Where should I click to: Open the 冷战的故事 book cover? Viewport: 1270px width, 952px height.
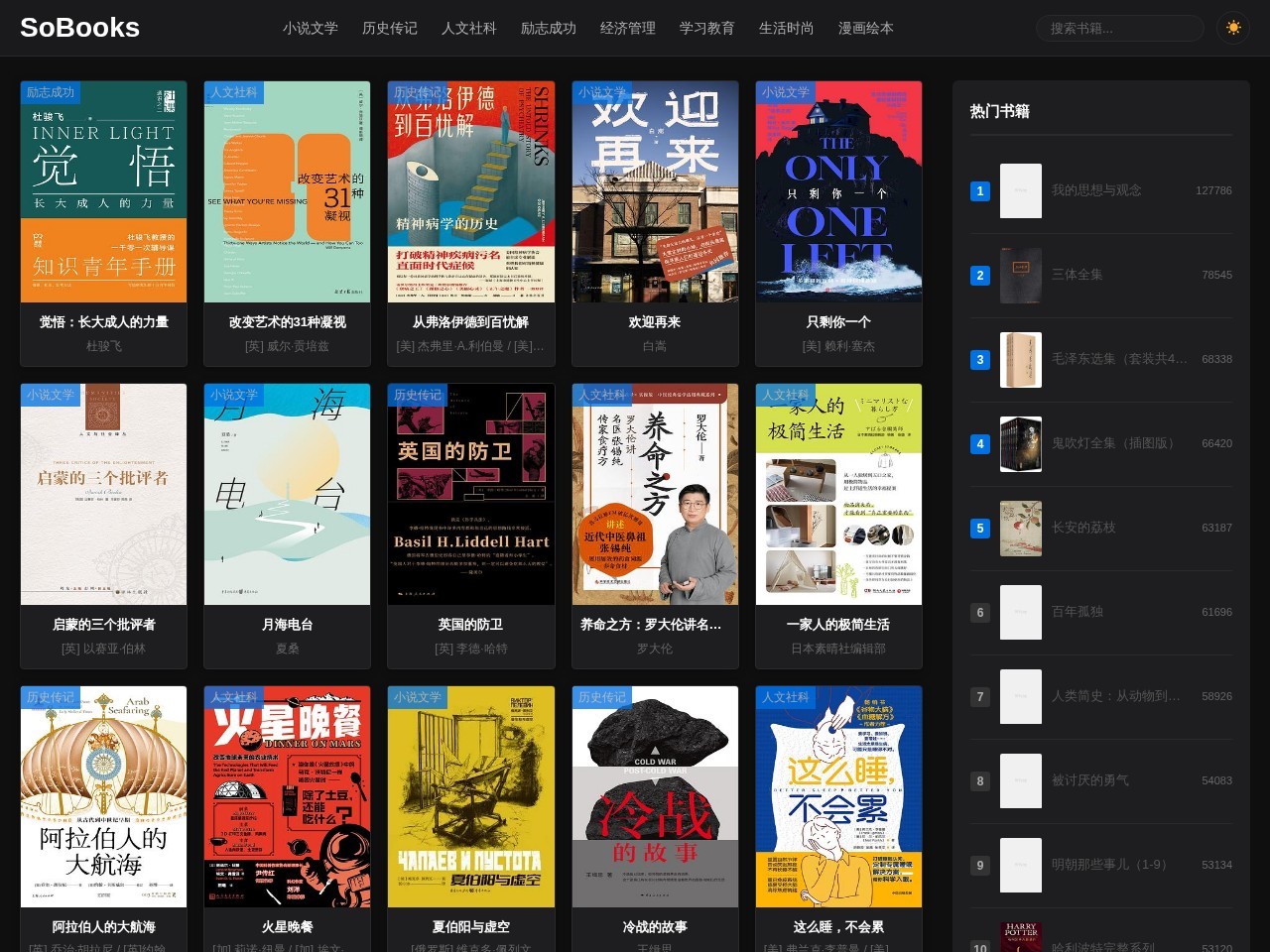click(655, 796)
